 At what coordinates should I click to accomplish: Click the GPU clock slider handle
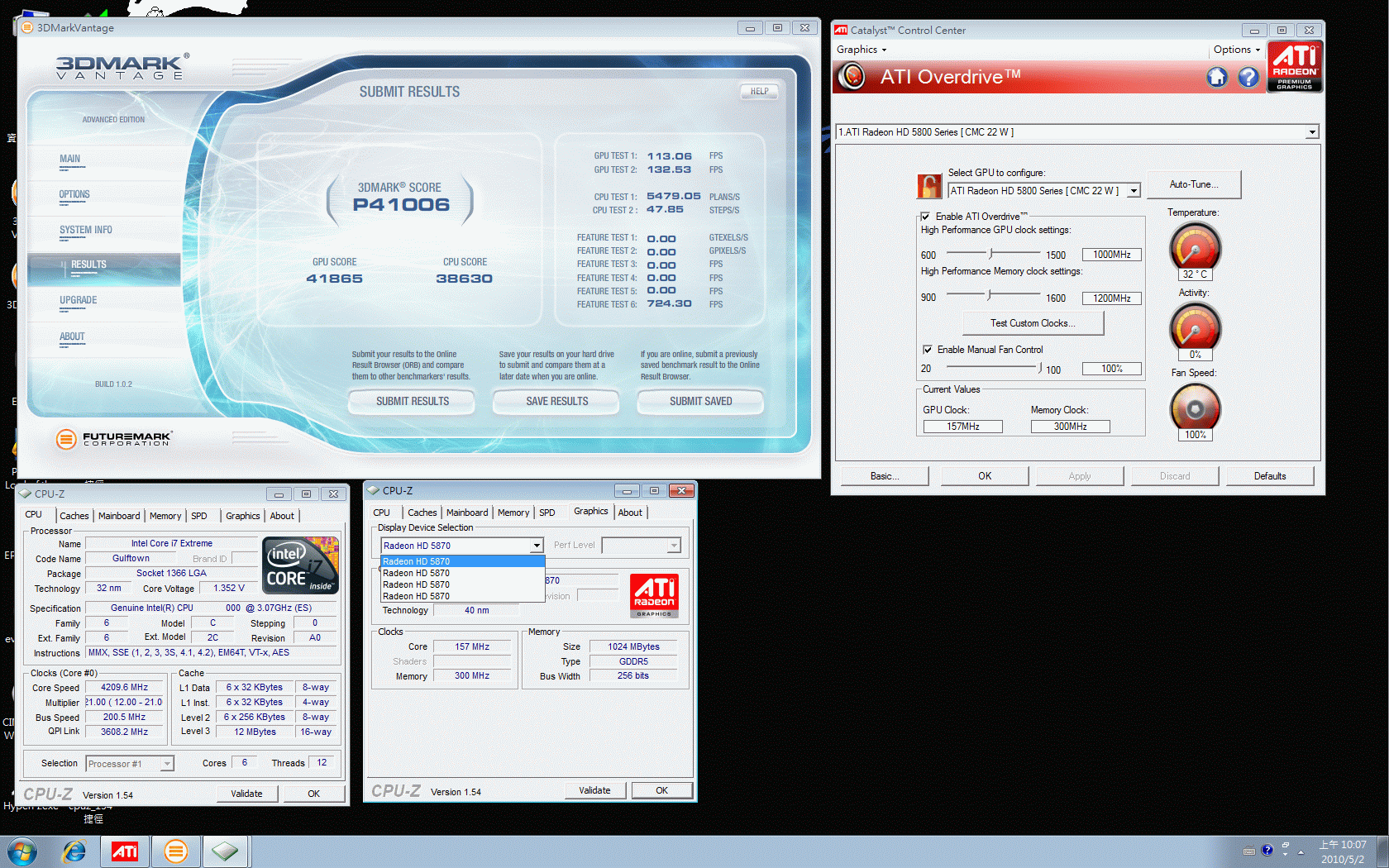coord(991,253)
